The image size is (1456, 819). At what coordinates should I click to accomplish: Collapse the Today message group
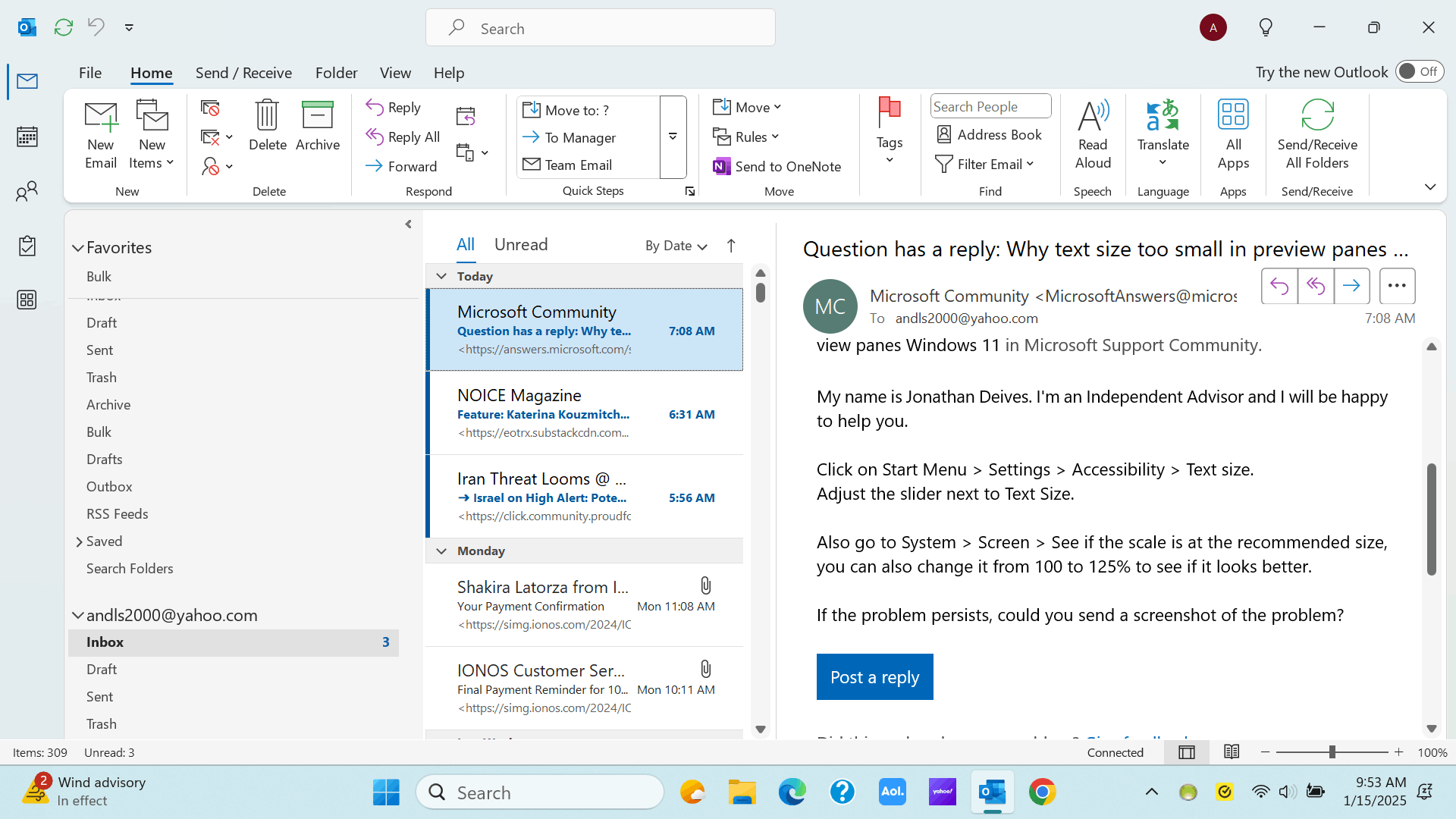coord(441,276)
